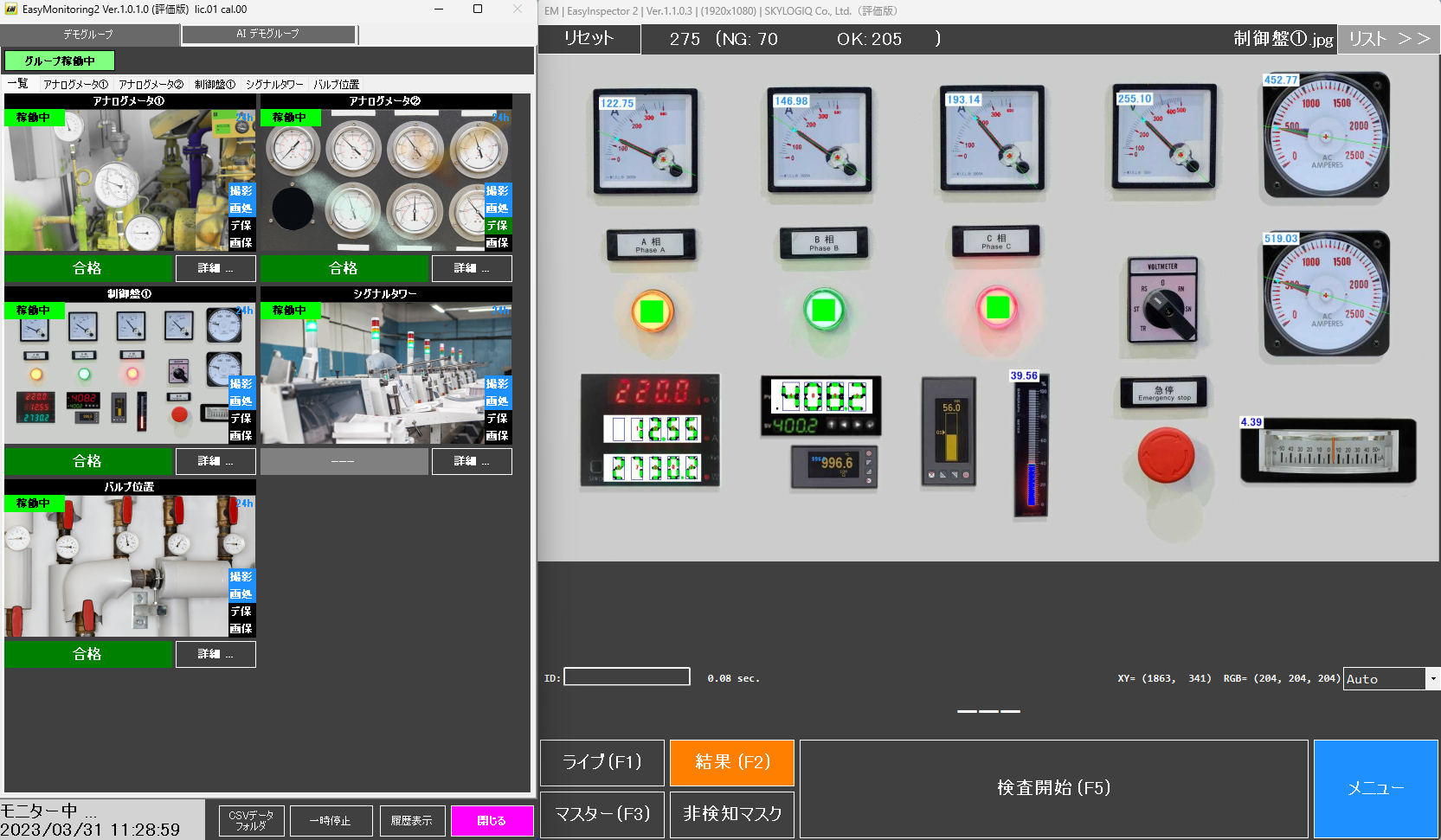This screenshot has width=1441, height=840.
Task: Toggle デ保 indicator on アナログメータ② panel
Action: 498,226
